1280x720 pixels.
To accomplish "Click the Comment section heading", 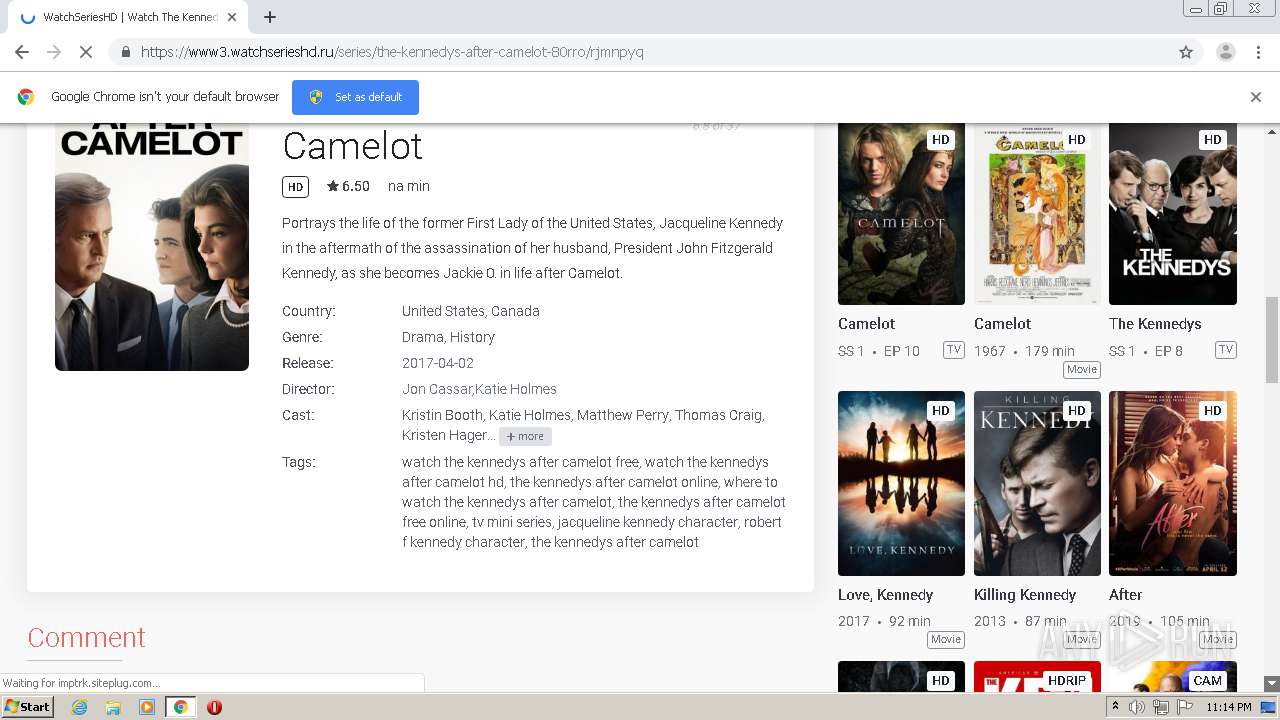I will click(86, 637).
